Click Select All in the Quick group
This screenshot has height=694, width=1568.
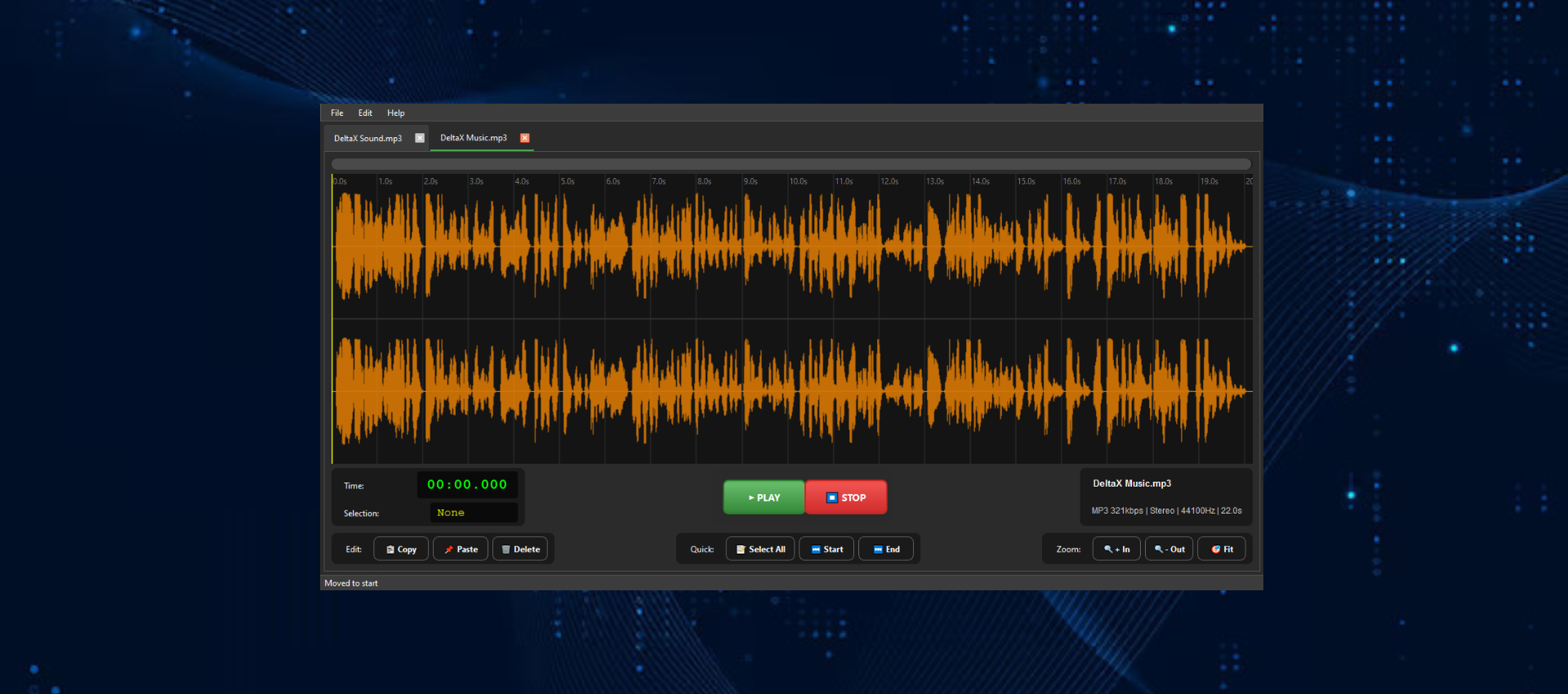pos(760,549)
